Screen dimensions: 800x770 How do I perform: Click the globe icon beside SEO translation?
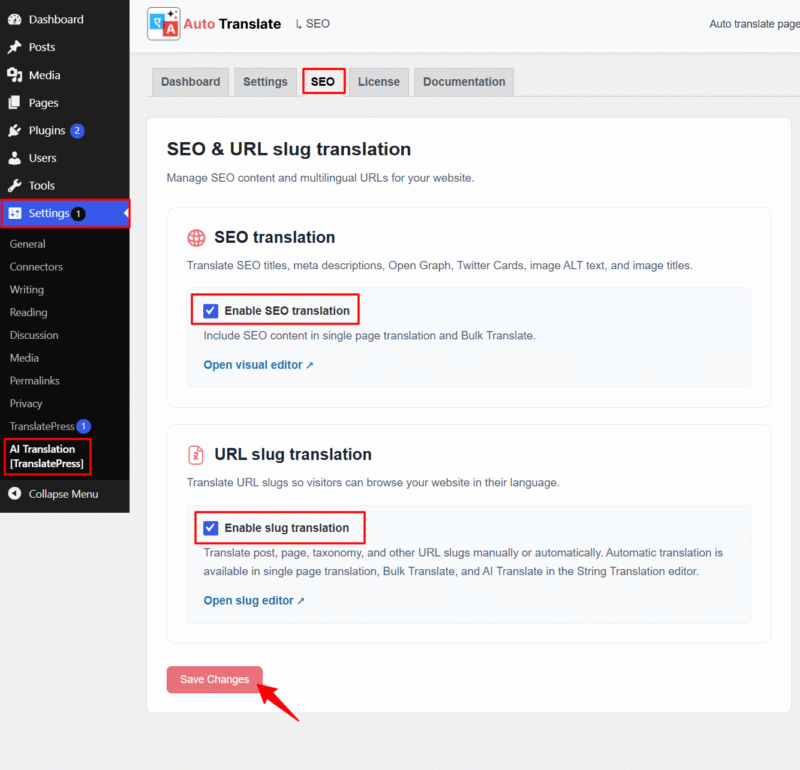[x=196, y=238]
